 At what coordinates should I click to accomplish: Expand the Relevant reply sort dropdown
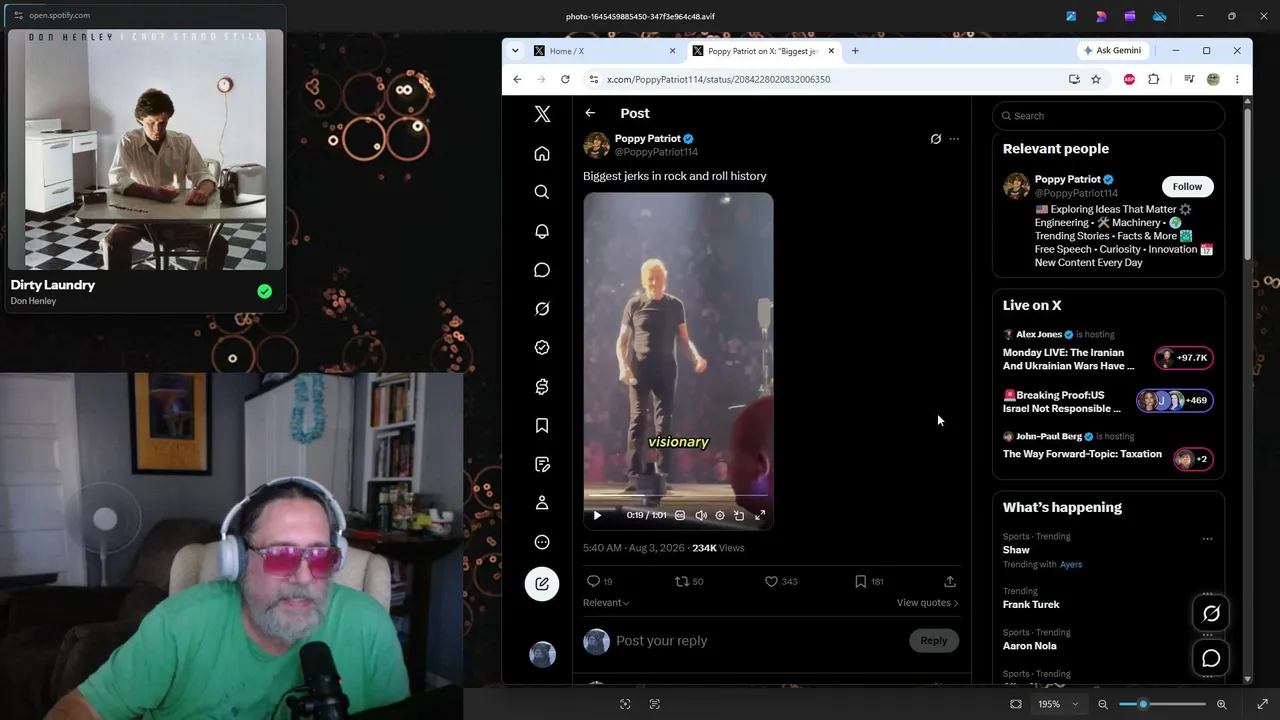click(606, 603)
